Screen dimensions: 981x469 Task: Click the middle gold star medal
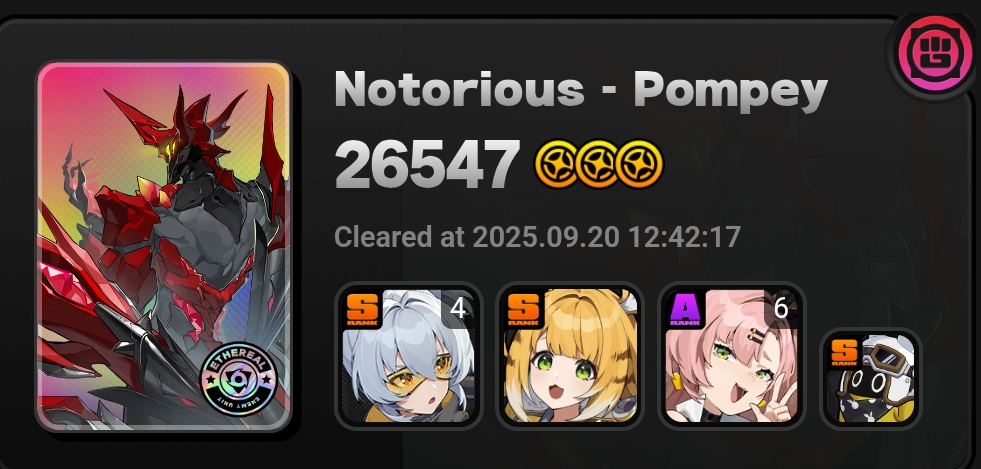click(597, 164)
